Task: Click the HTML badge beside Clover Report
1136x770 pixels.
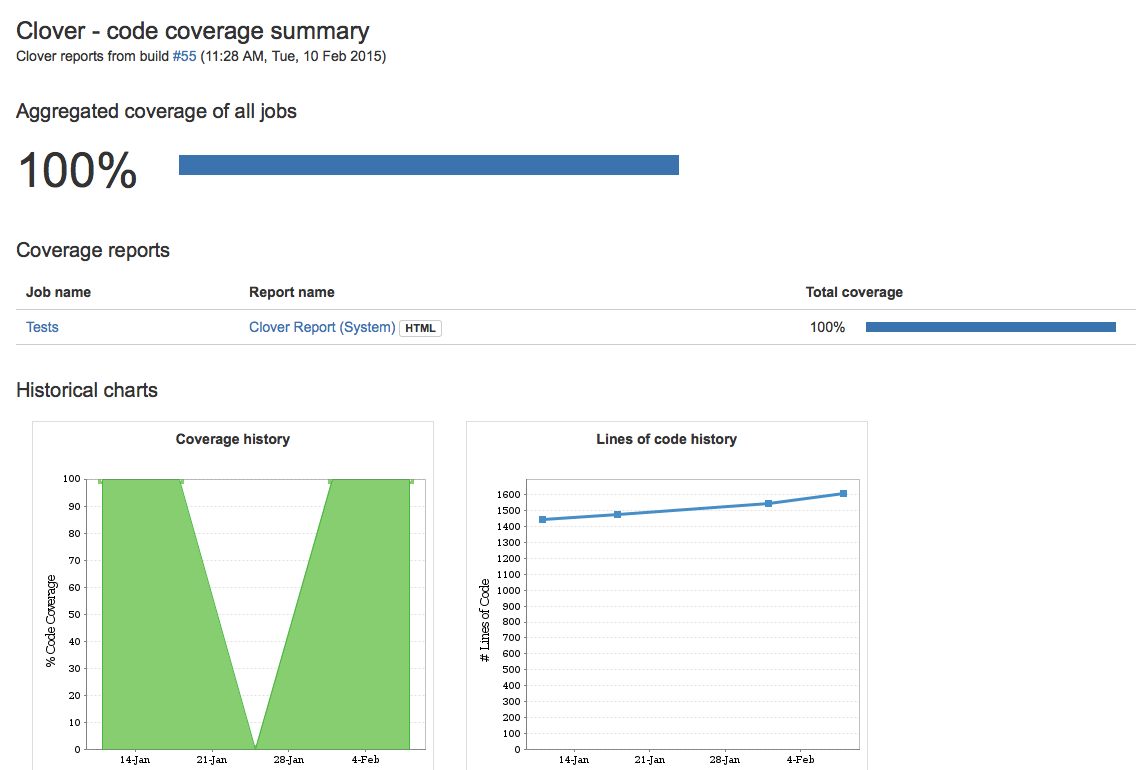Action: (x=420, y=328)
